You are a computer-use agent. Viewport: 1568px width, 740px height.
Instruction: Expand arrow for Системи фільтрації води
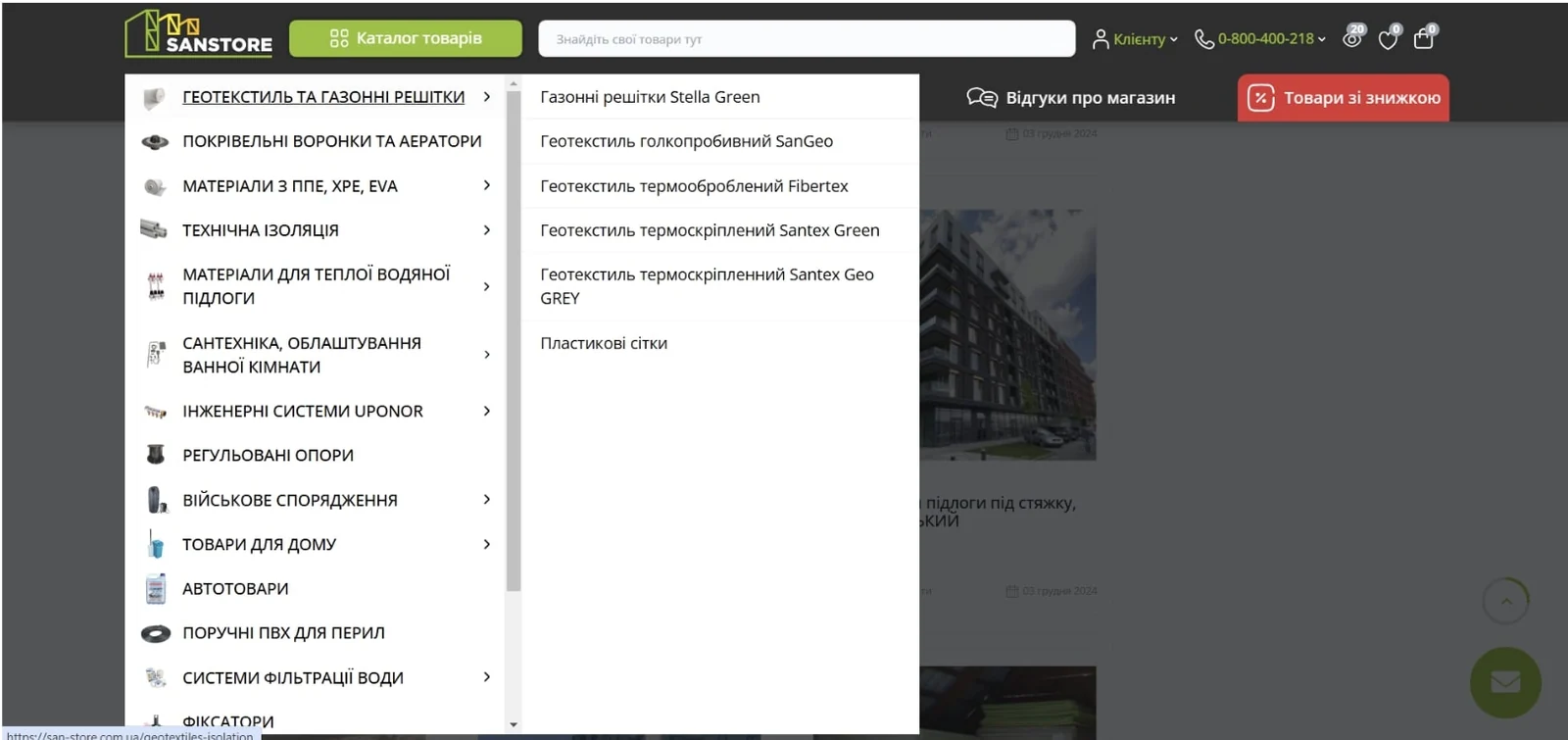click(487, 677)
